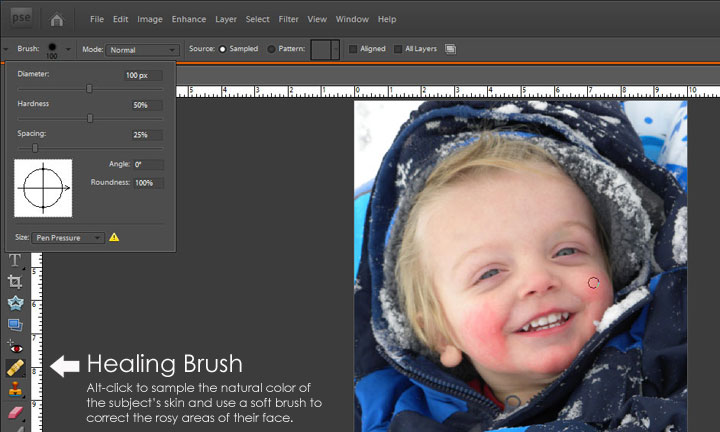Open the Size dropdown set to Pen Pressure
Screen dimensions: 720x432
[x=68, y=238]
